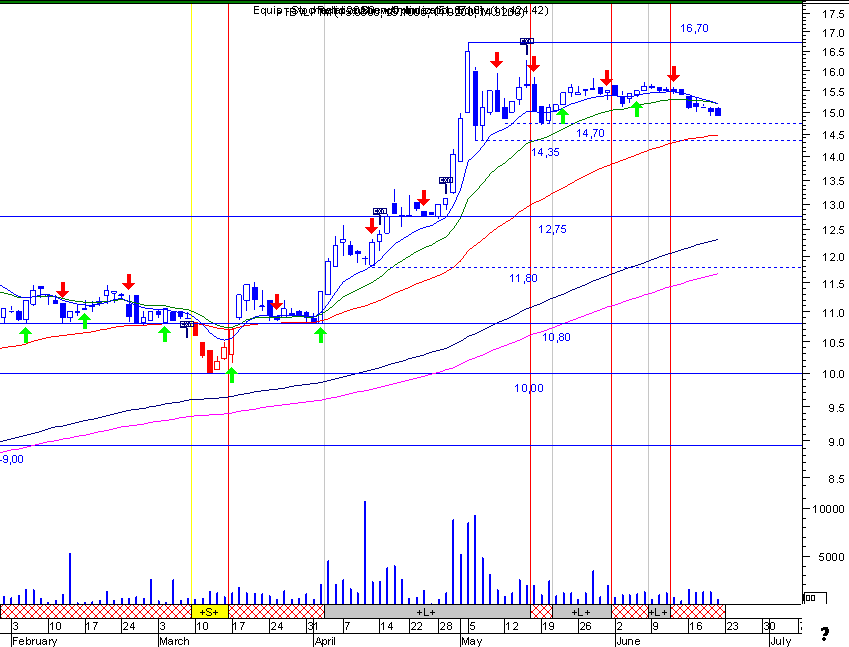Click the -9,00 level label
The height and width of the screenshot is (647, 849).
click(x=12, y=459)
